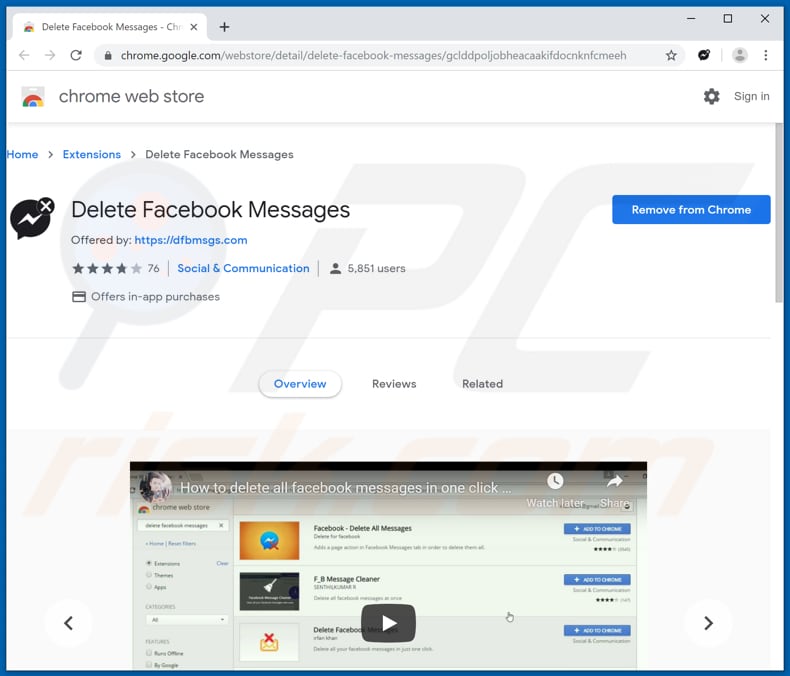This screenshot has width=790, height=676.
Task: Go to Home breadcrumb link
Action: (22, 155)
